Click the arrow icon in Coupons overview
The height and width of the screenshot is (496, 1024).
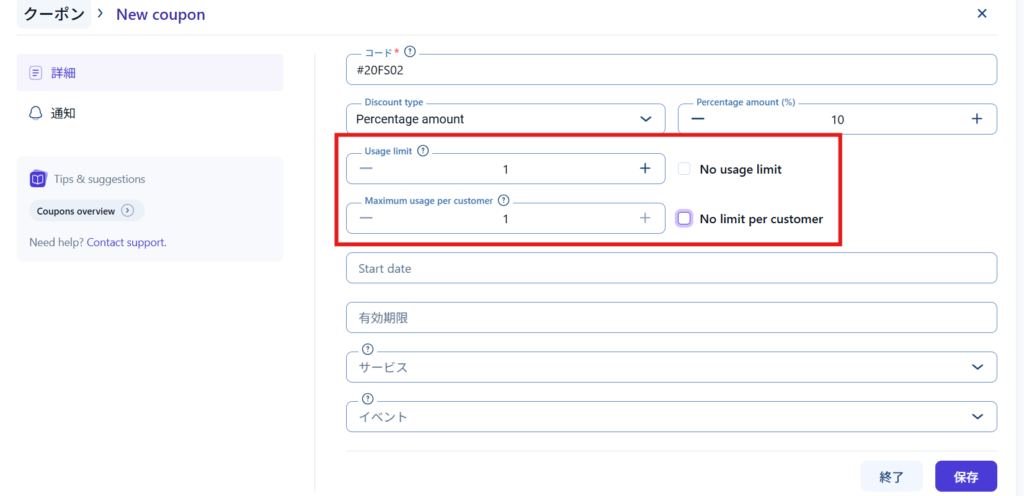point(128,211)
